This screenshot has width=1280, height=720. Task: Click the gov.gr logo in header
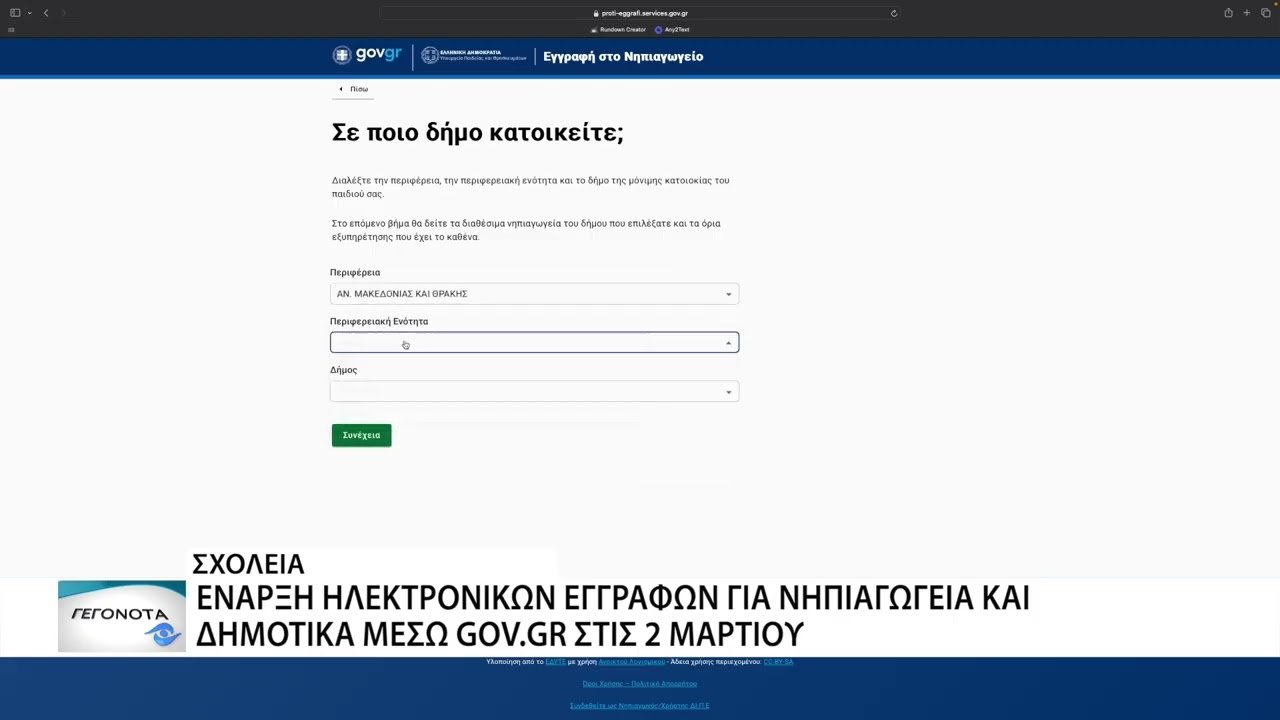[367, 56]
